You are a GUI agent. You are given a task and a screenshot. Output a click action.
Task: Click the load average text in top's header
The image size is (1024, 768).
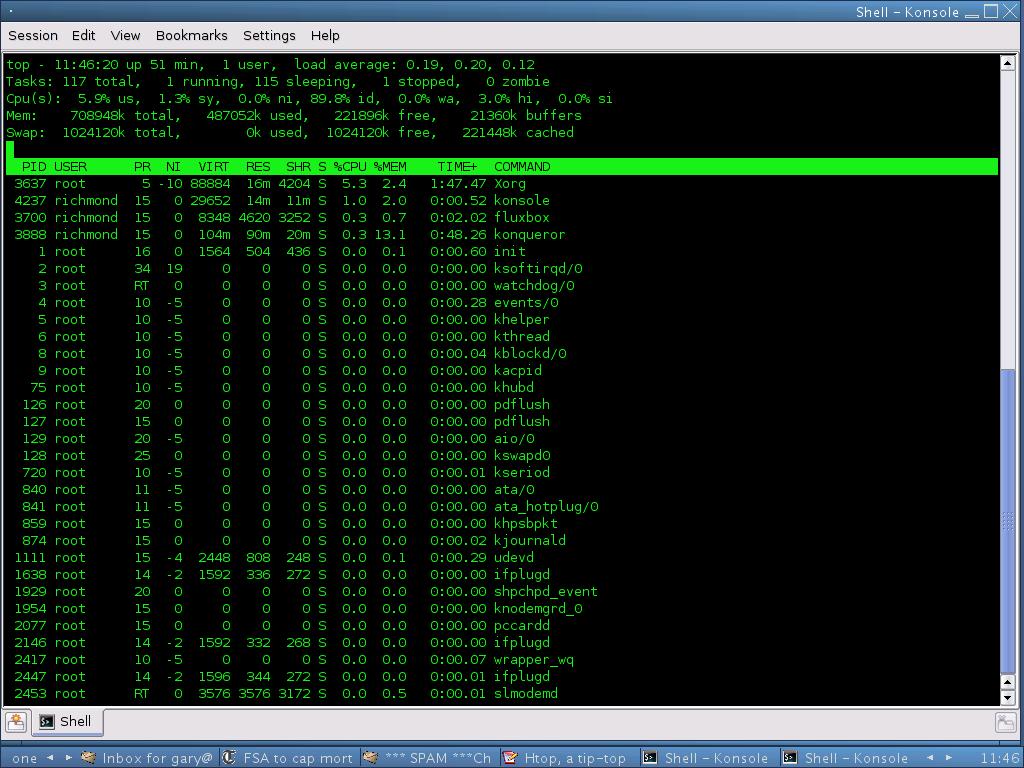tap(414, 65)
